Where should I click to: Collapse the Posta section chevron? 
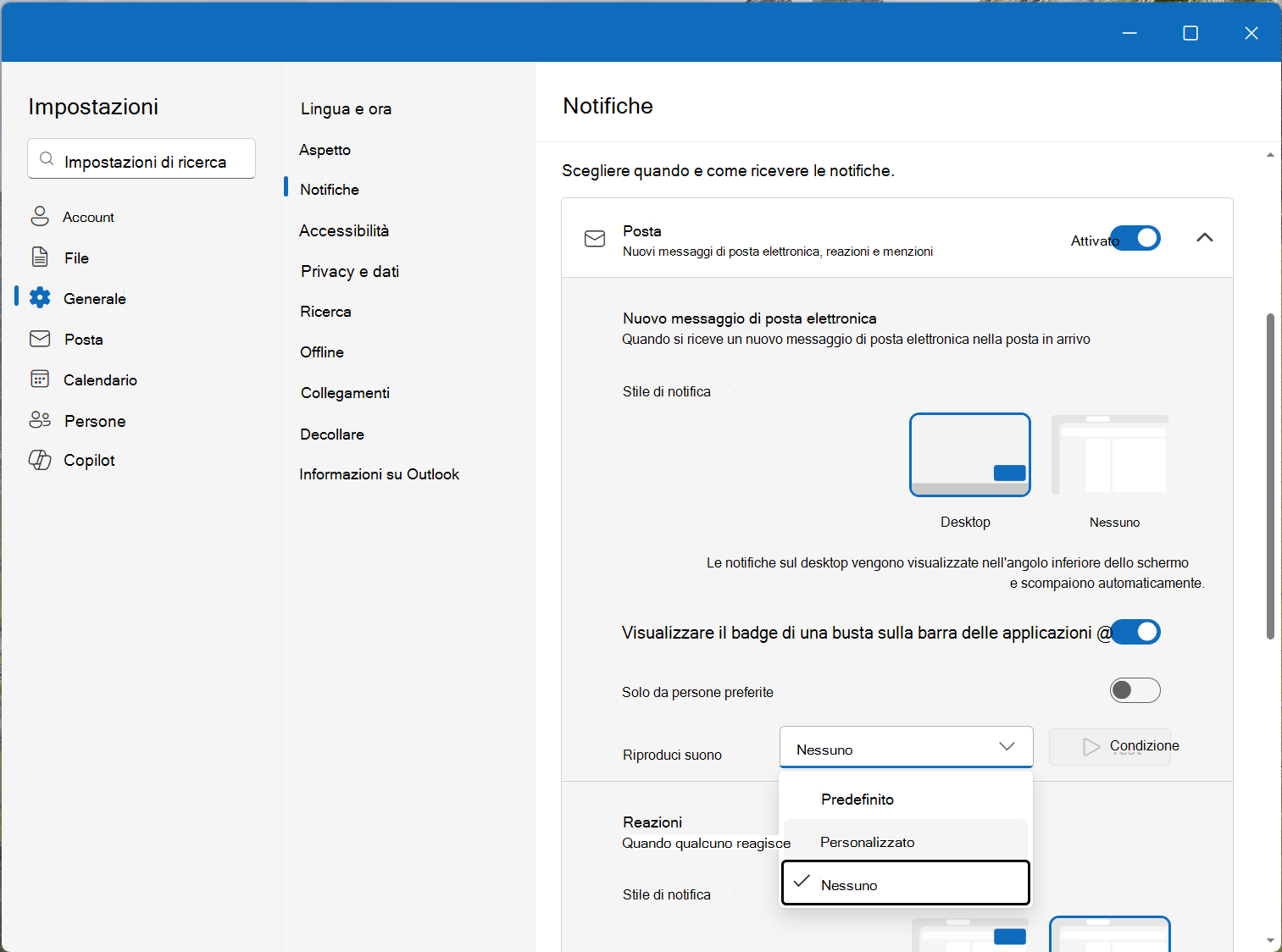[1204, 238]
